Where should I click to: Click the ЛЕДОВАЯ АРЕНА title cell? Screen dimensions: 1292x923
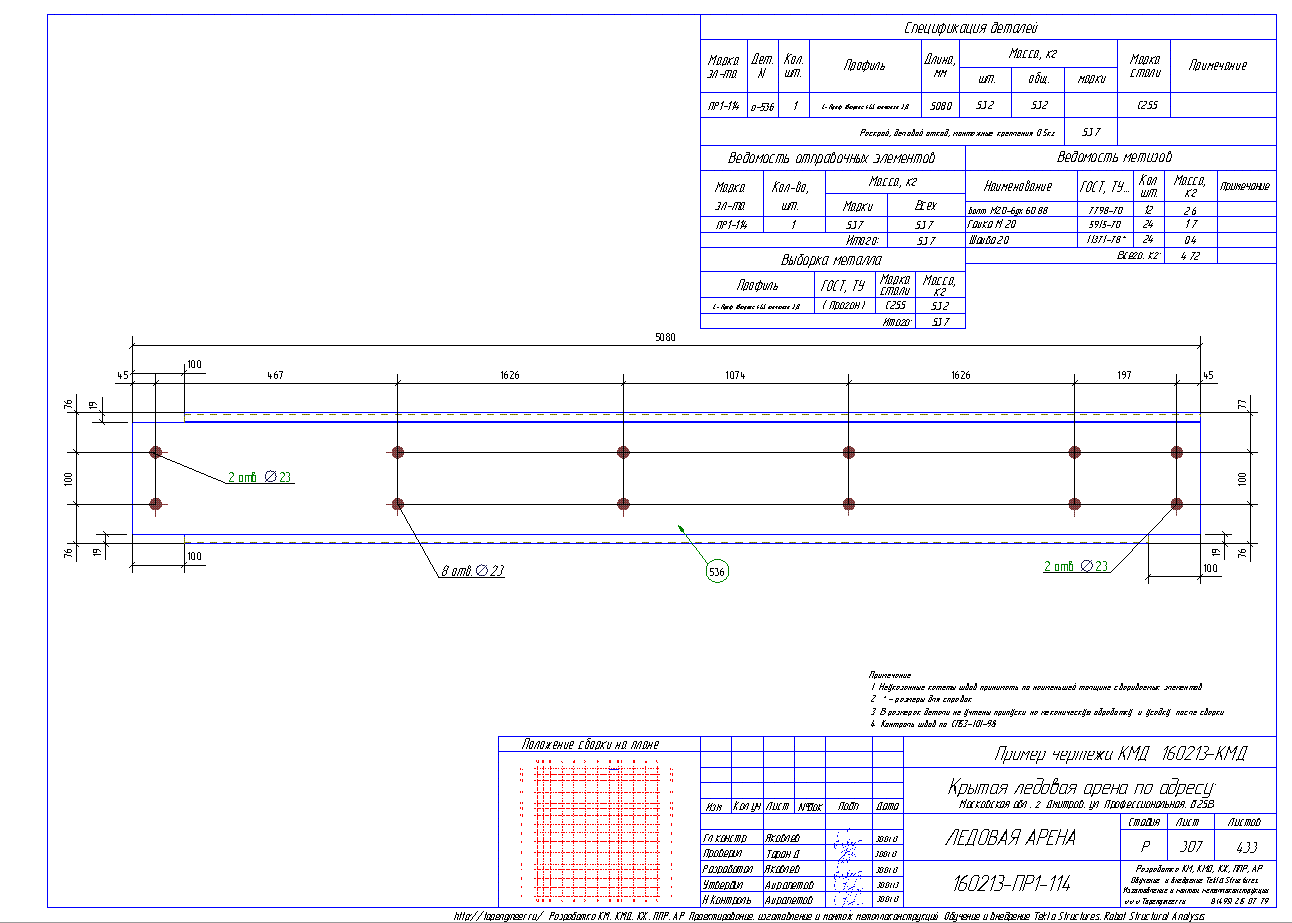tap(1010, 838)
